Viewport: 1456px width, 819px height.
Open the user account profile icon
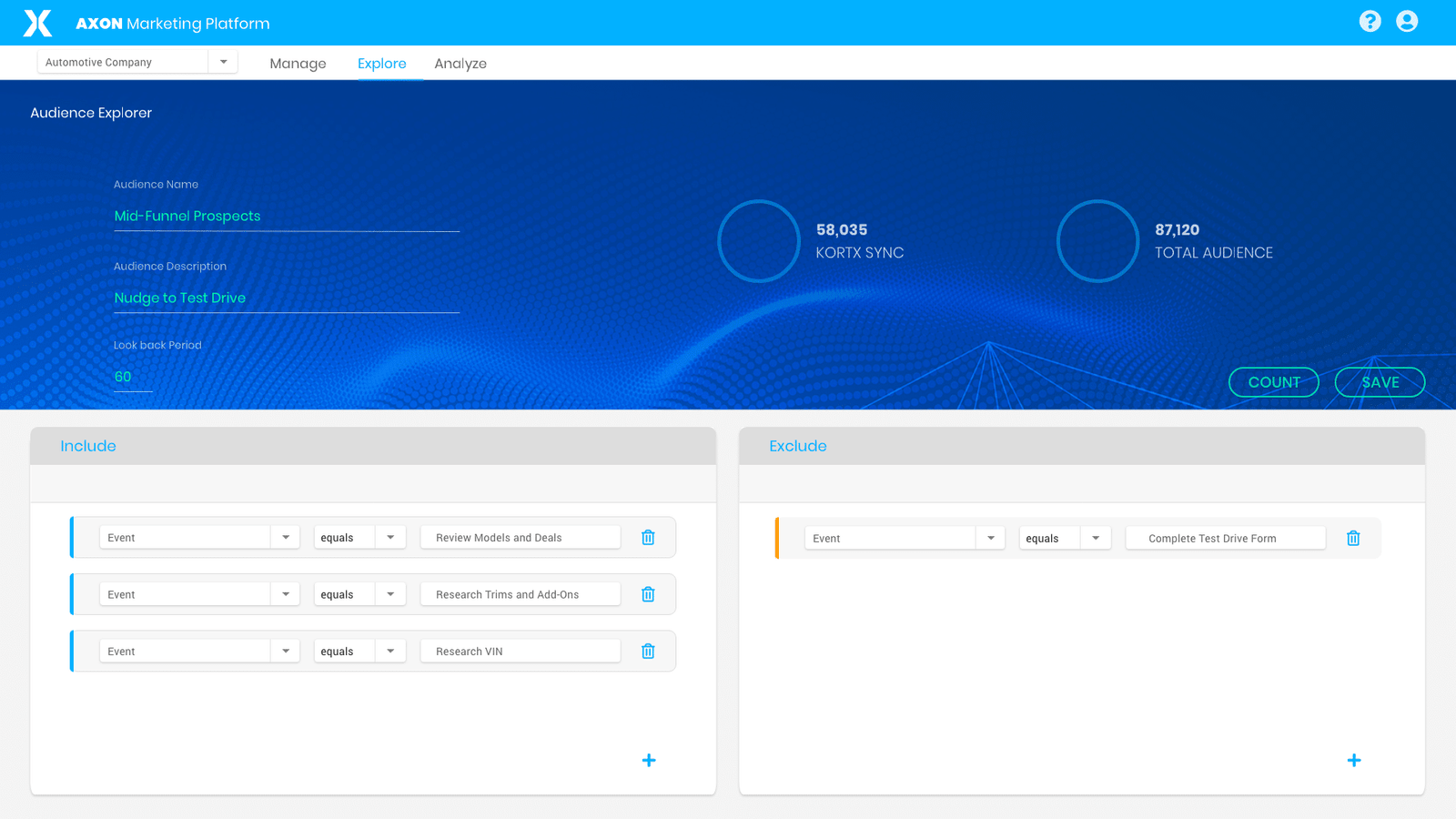tap(1407, 21)
